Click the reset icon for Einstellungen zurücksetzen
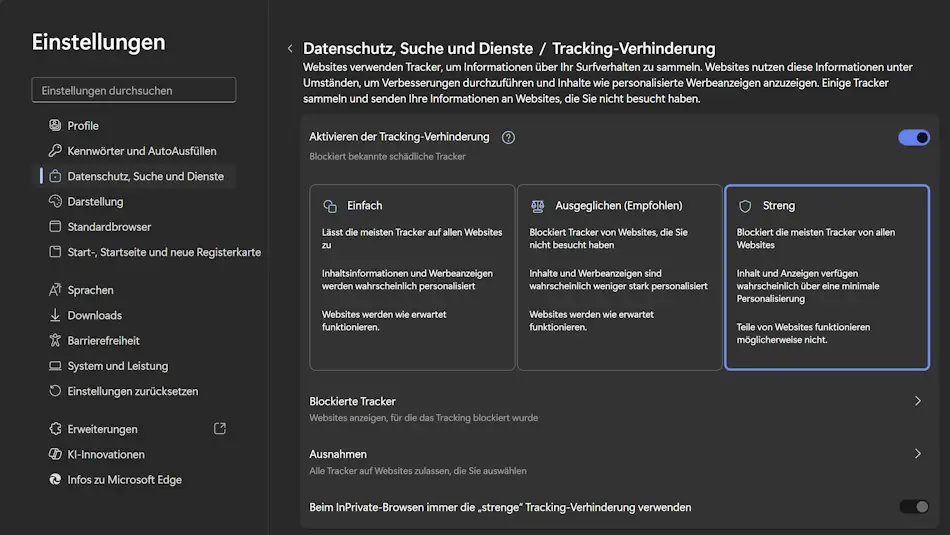This screenshot has height=535, width=950. [55, 391]
